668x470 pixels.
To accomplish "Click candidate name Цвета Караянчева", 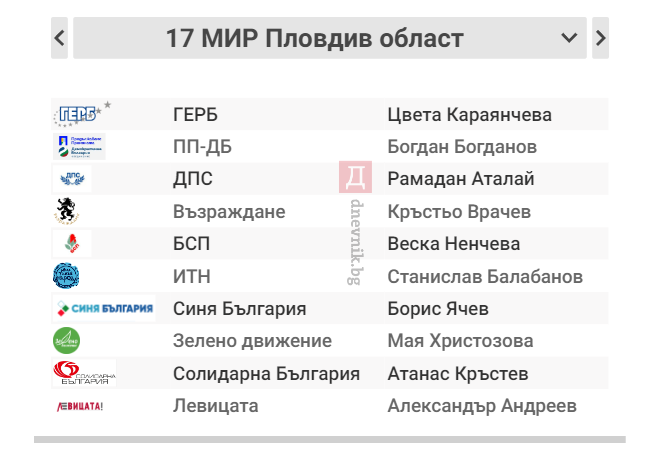I will 469,115.
